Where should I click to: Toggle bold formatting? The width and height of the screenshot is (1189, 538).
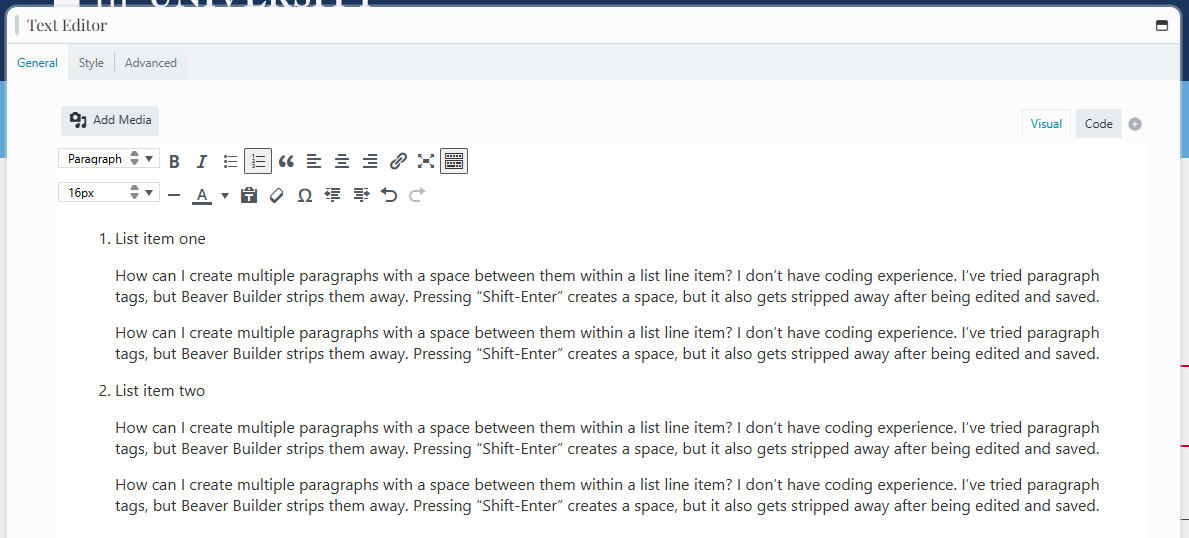(x=174, y=161)
